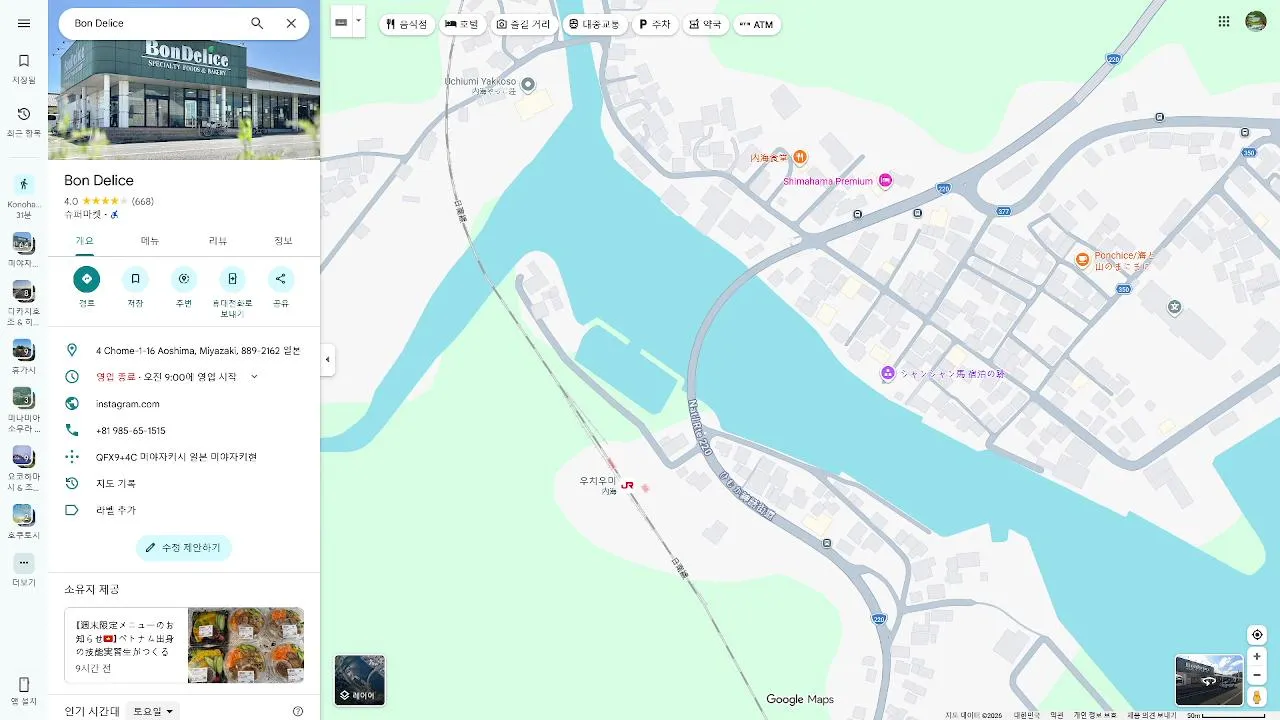Switch to Overview (개요) tab
The height and width of the screenshot is (720, 1280).
pos(84,241)
